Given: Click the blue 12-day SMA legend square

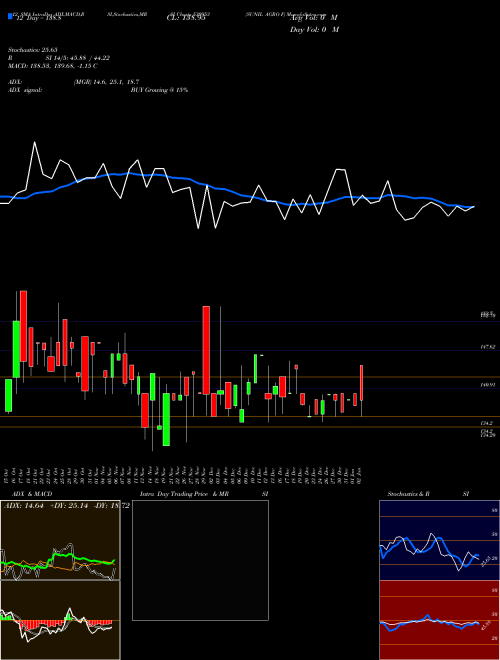Looking at the screenshot, I should tap(10, 16).
